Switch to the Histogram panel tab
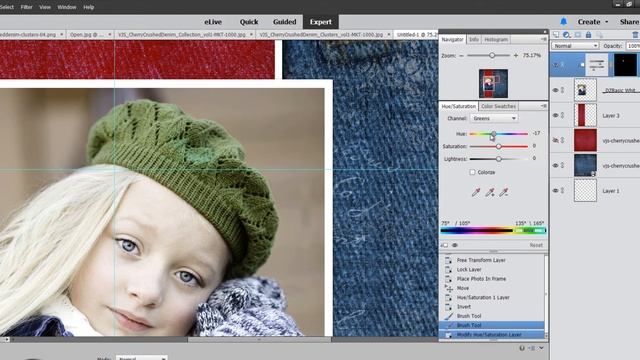Viewport: 640px width, 360px height. point(496,40)
